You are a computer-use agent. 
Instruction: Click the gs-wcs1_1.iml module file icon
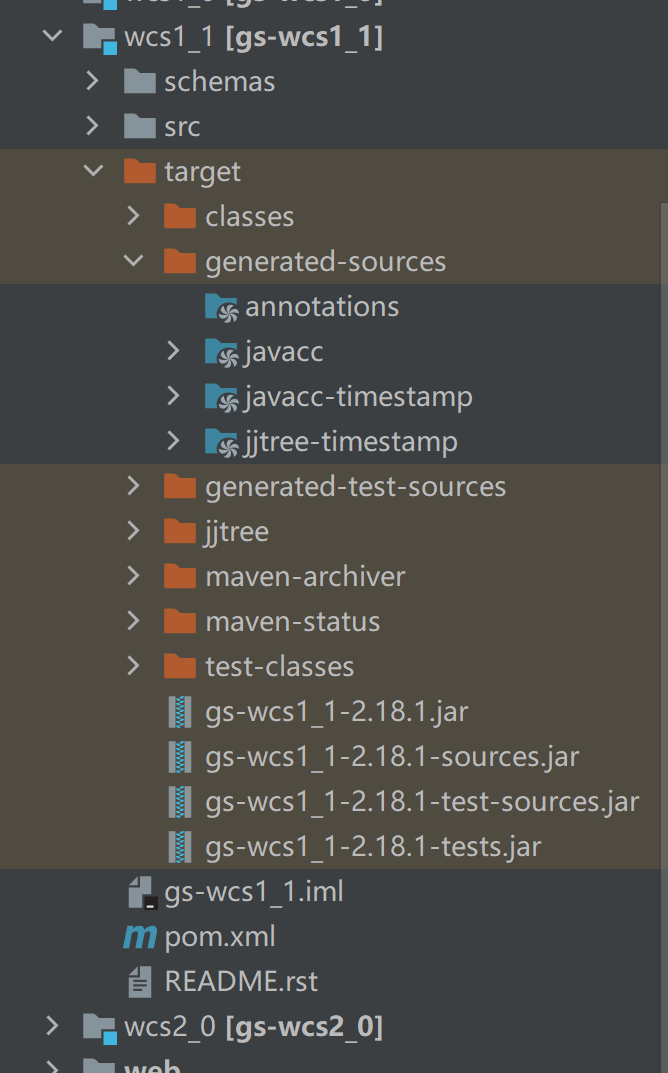click(x=141, y=892)
